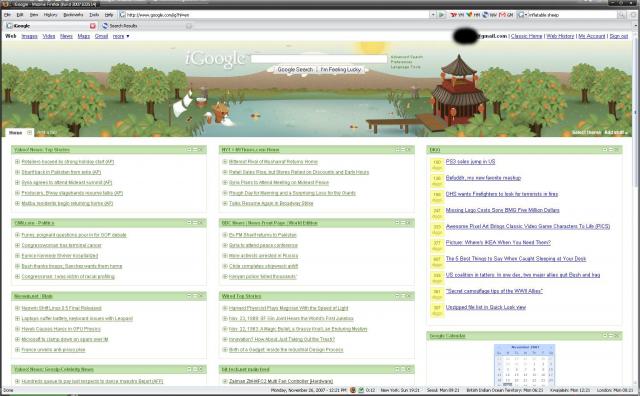Open the NW bookmark toolbar icon

point(489,15)
